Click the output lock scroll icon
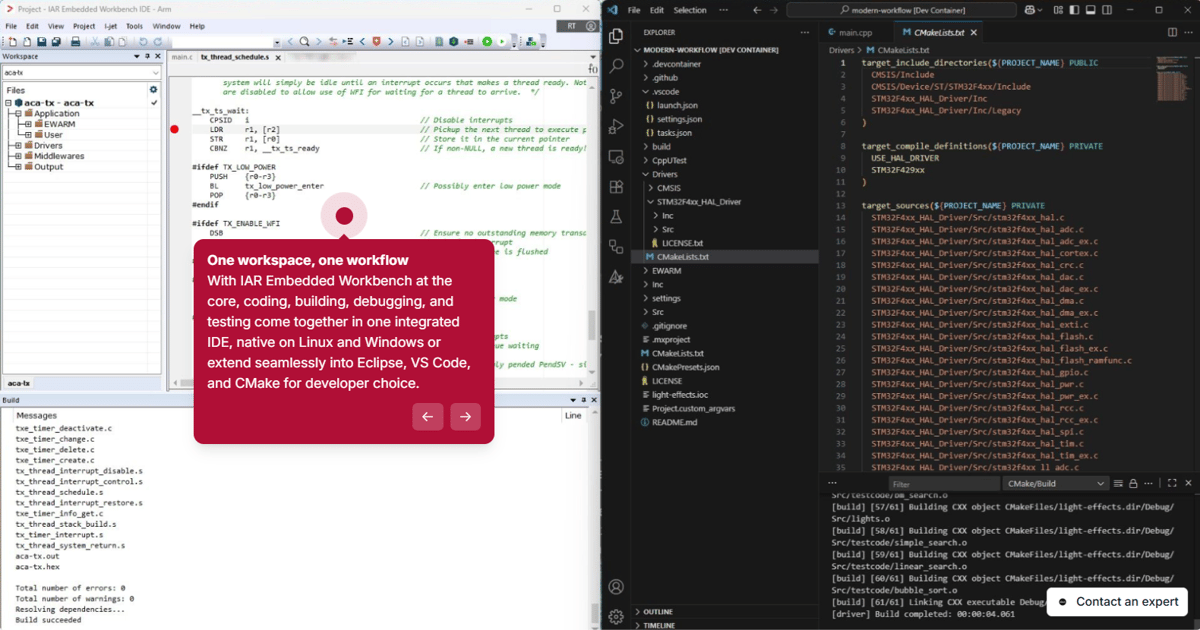 pyautogui.click(x=1133, y=483)
